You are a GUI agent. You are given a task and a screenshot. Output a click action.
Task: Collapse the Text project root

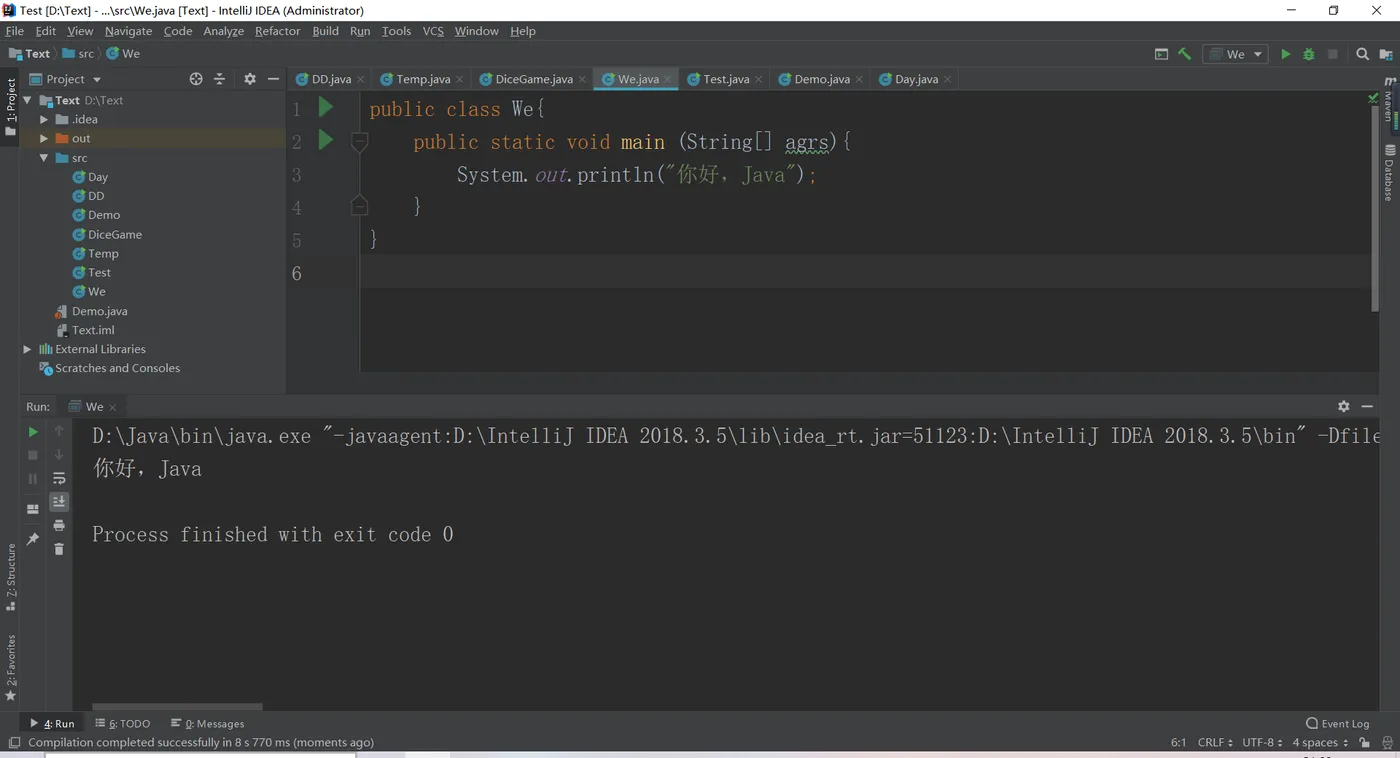27,100
